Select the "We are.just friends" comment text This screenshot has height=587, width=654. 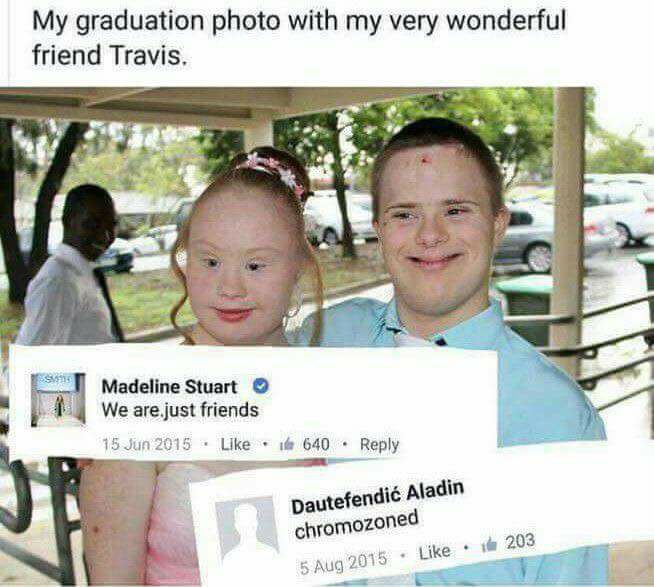[x=180, y=410]
